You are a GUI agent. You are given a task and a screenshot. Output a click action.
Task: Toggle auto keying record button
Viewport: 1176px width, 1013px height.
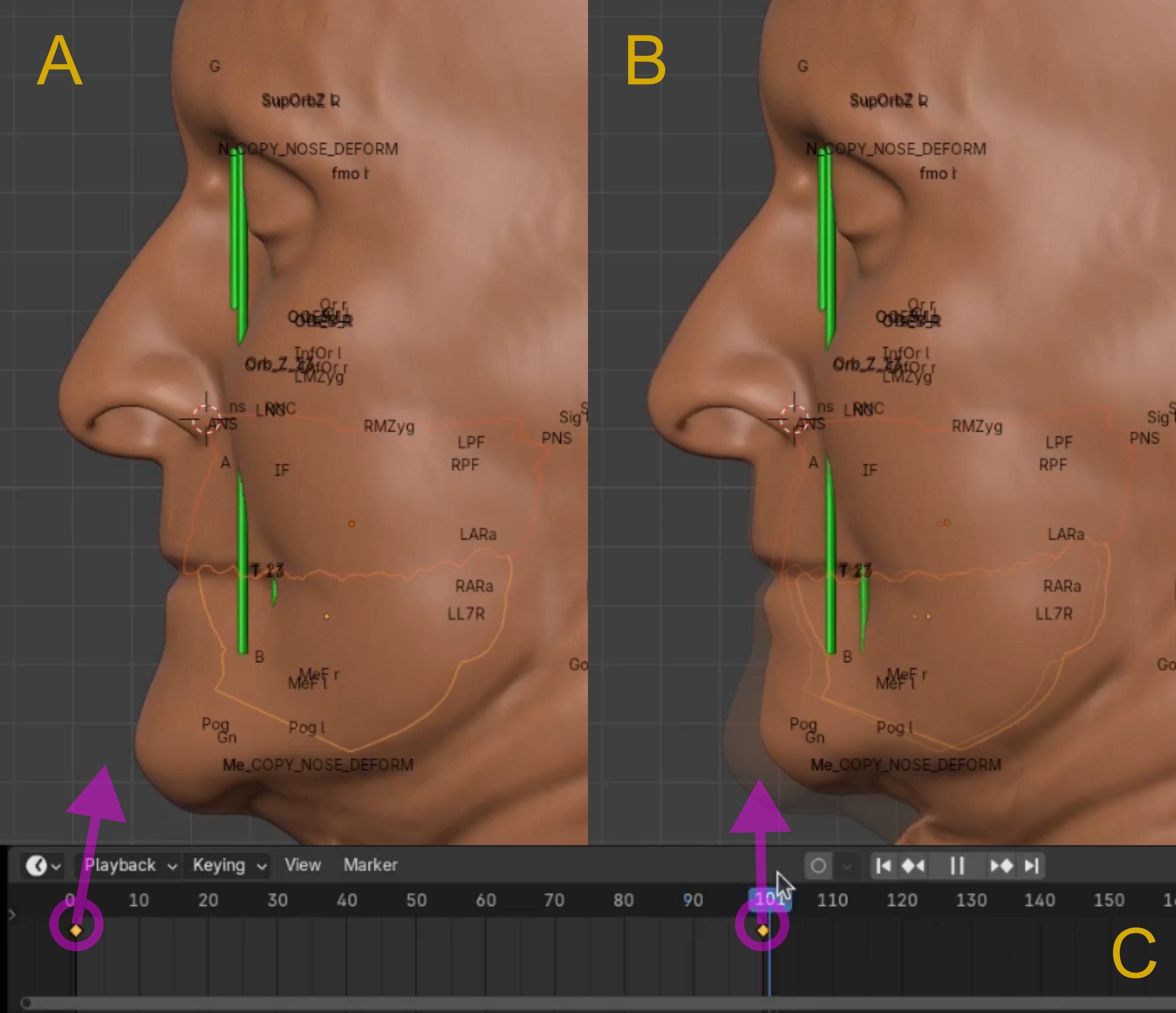pos(818,866)
